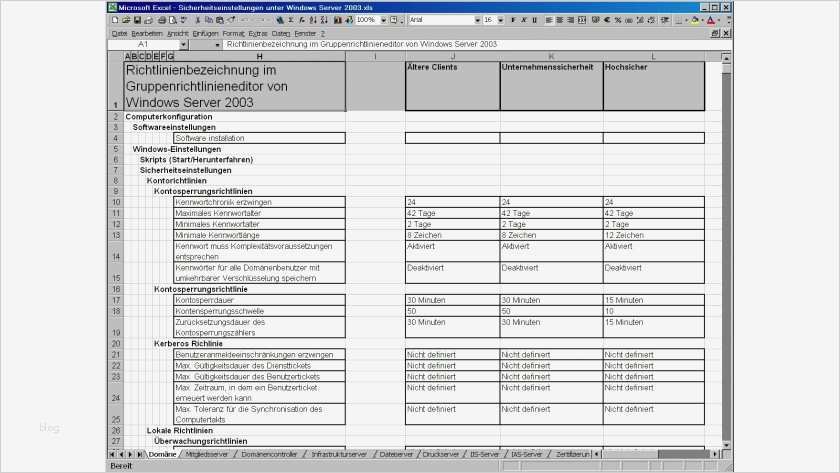Click the Chart Wizard icon

338,20
